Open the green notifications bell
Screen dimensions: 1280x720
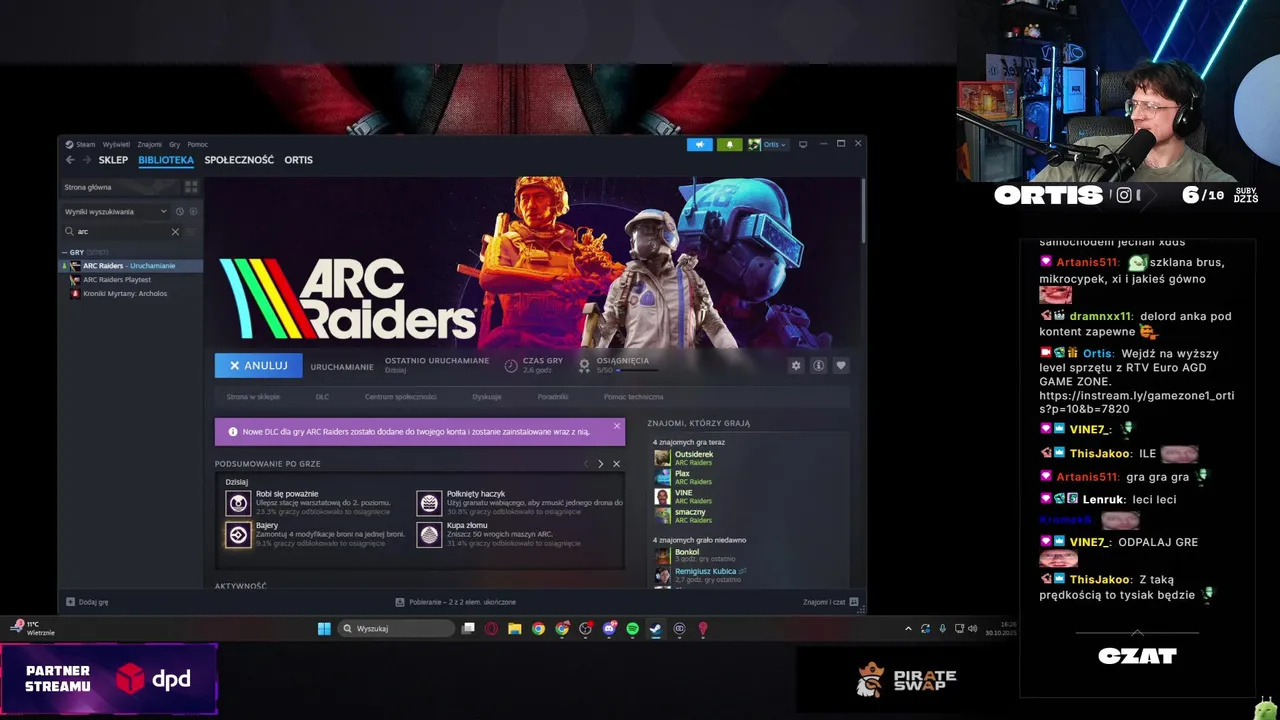click(x=729, y=144)
